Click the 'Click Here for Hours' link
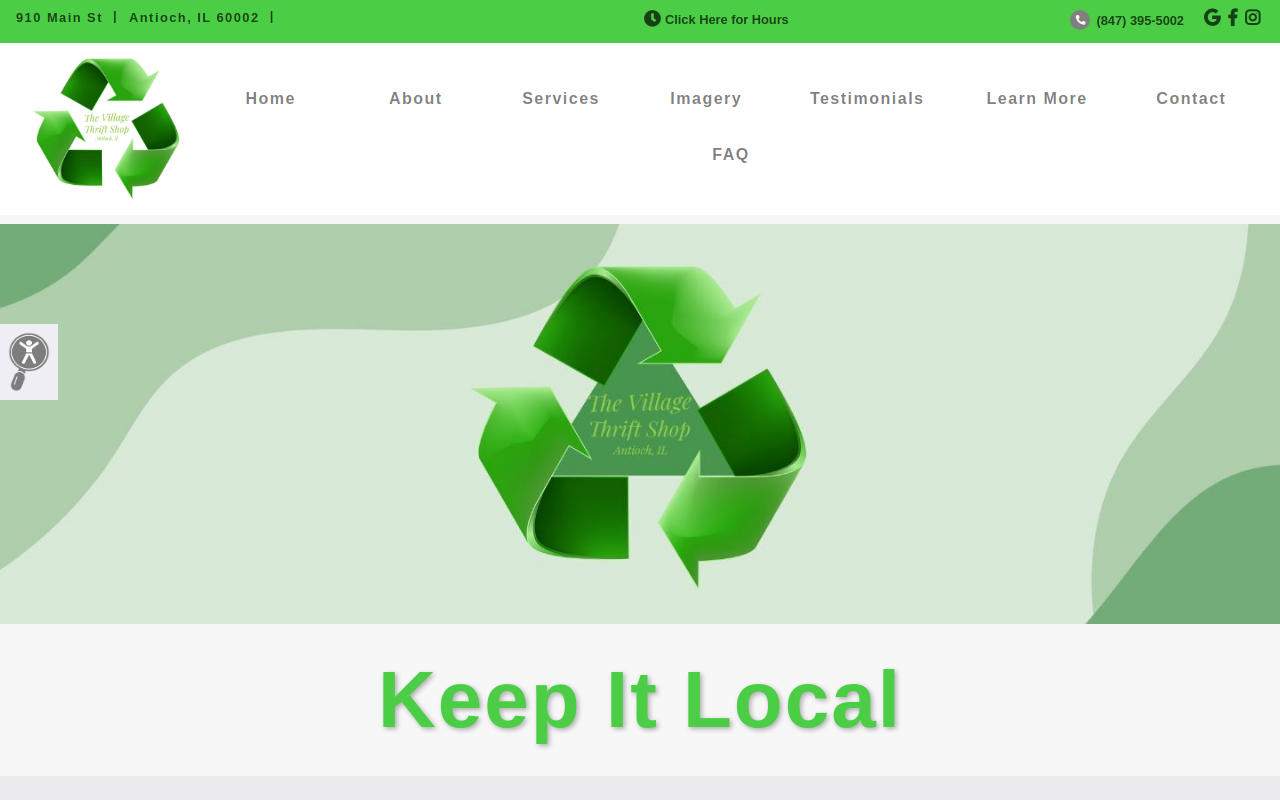Viewport: 1280px width, 800px height. point(727,20)
